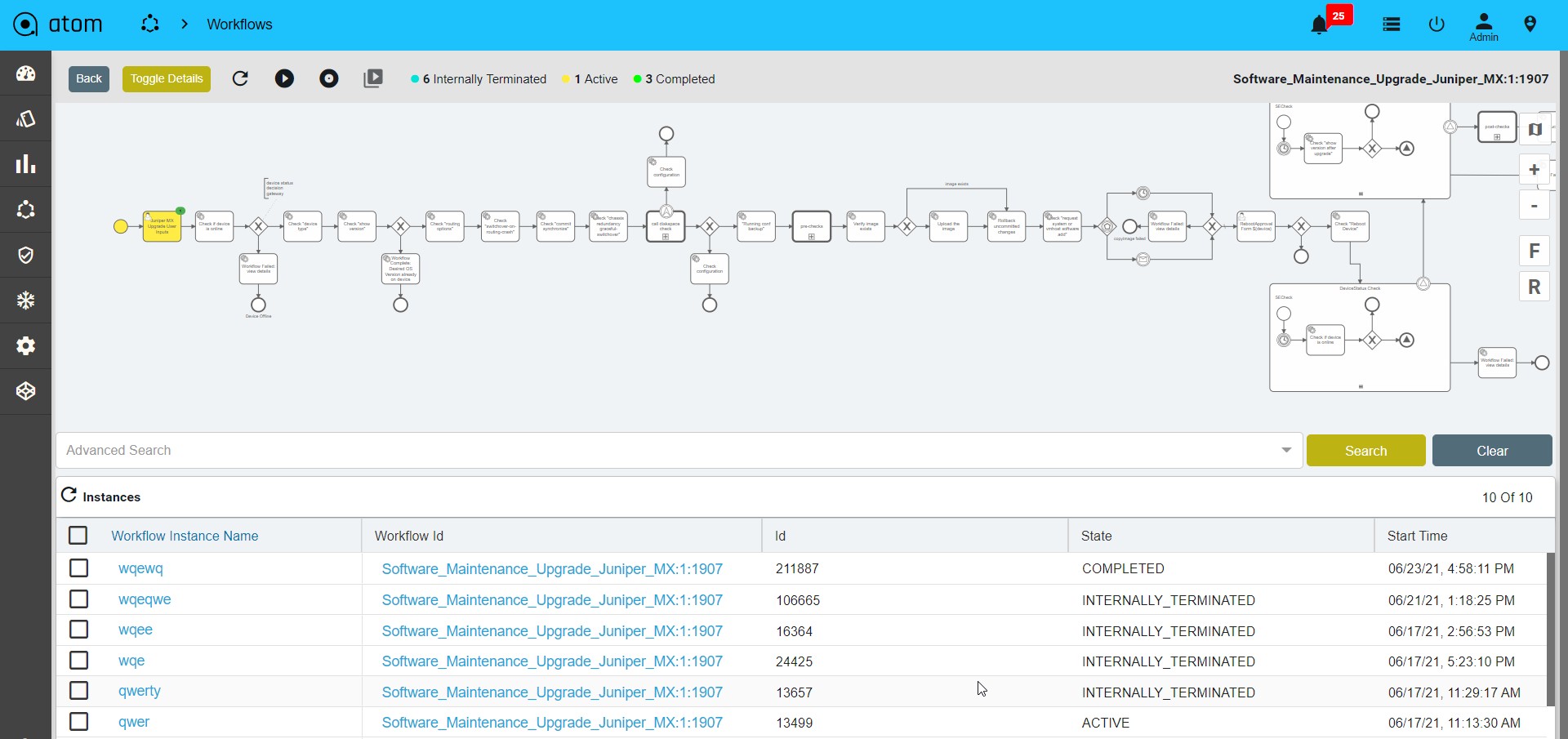Screen dimensions: 1568x739
Task: Click the Start Time column header
Action: (1418, 536)
